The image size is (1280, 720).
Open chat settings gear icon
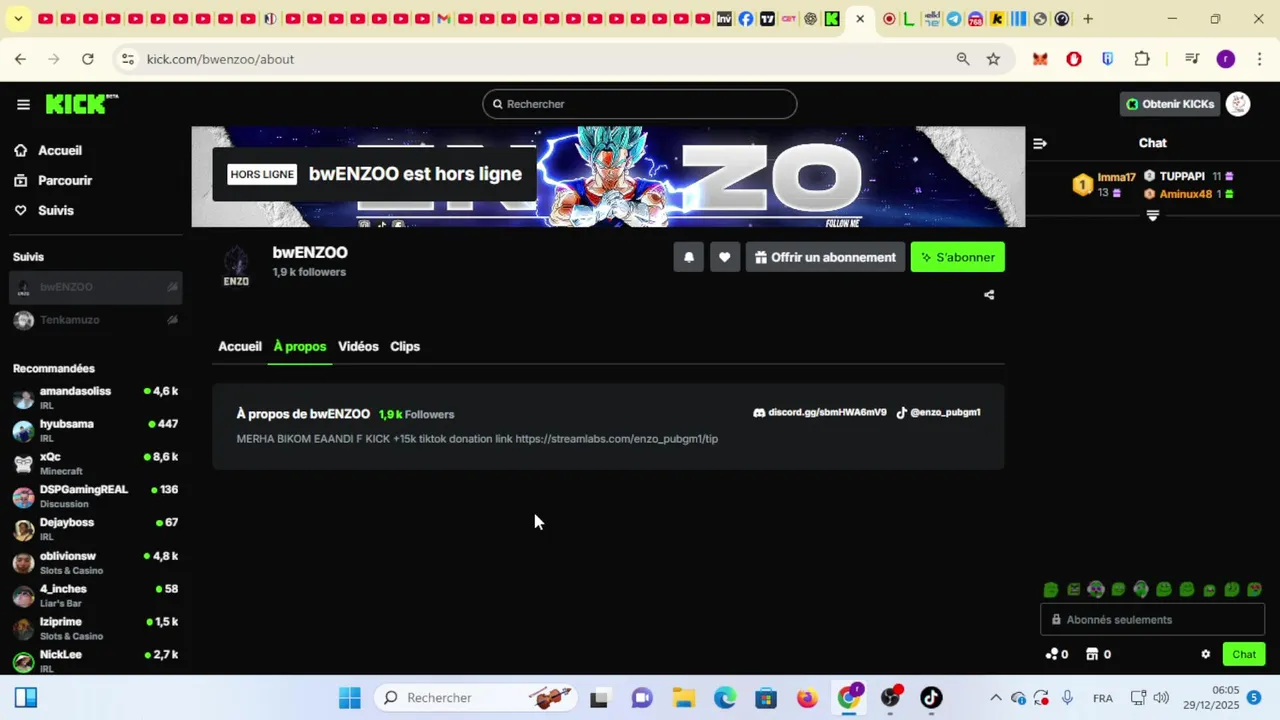coord(1205,654)
